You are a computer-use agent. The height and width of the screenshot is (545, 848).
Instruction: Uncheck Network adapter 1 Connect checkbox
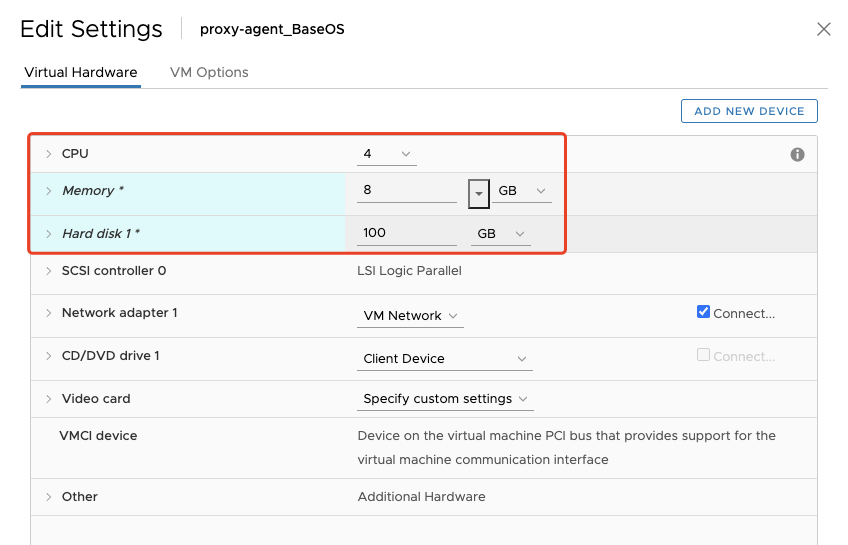(x=703, y=312)
